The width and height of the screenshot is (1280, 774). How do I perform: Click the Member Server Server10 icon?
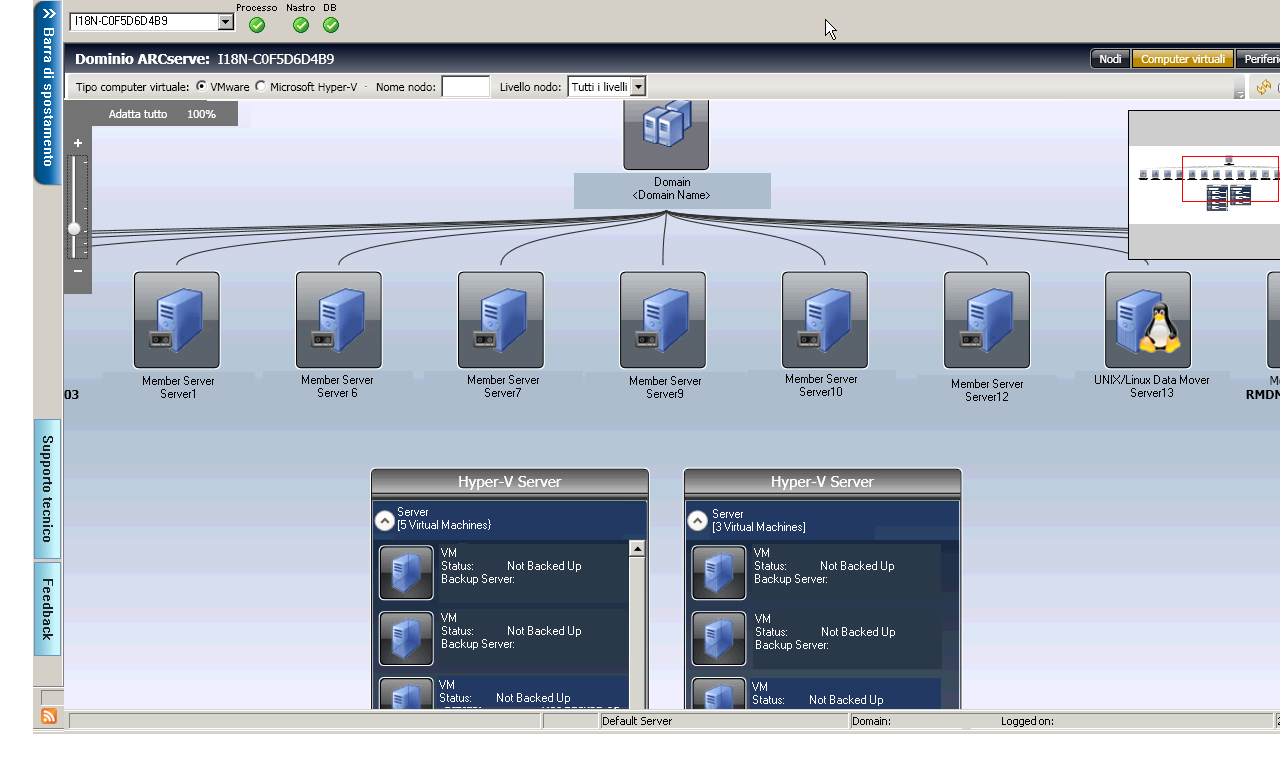click(x=825, y=320)
